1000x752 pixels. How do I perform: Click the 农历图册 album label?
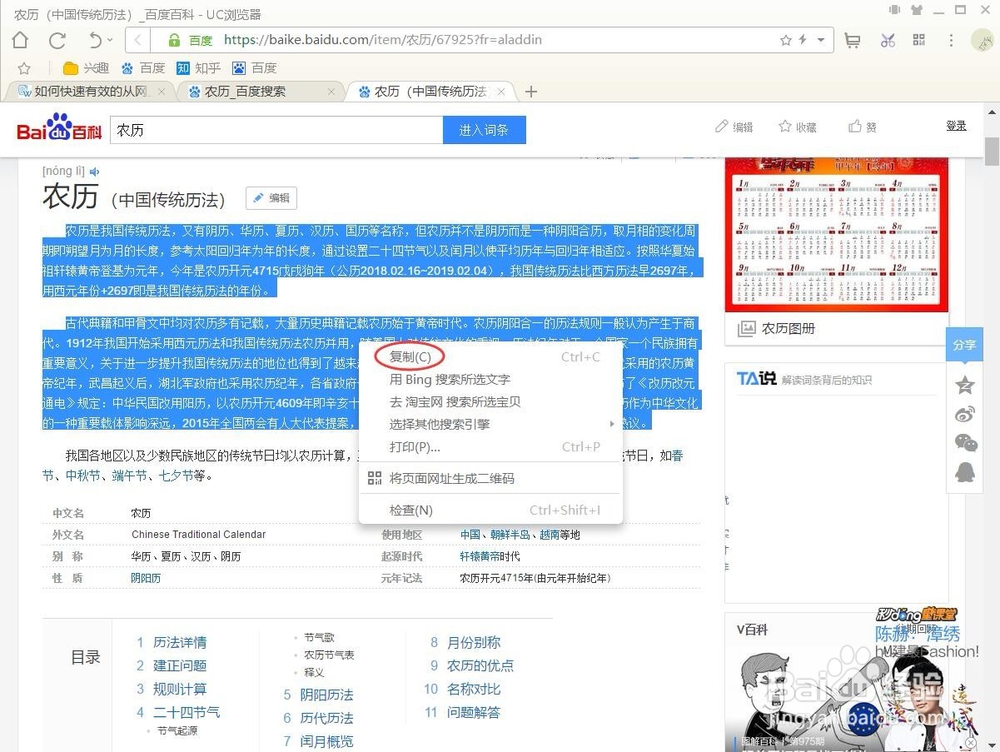pyautogui.click(x=788, y=328)
